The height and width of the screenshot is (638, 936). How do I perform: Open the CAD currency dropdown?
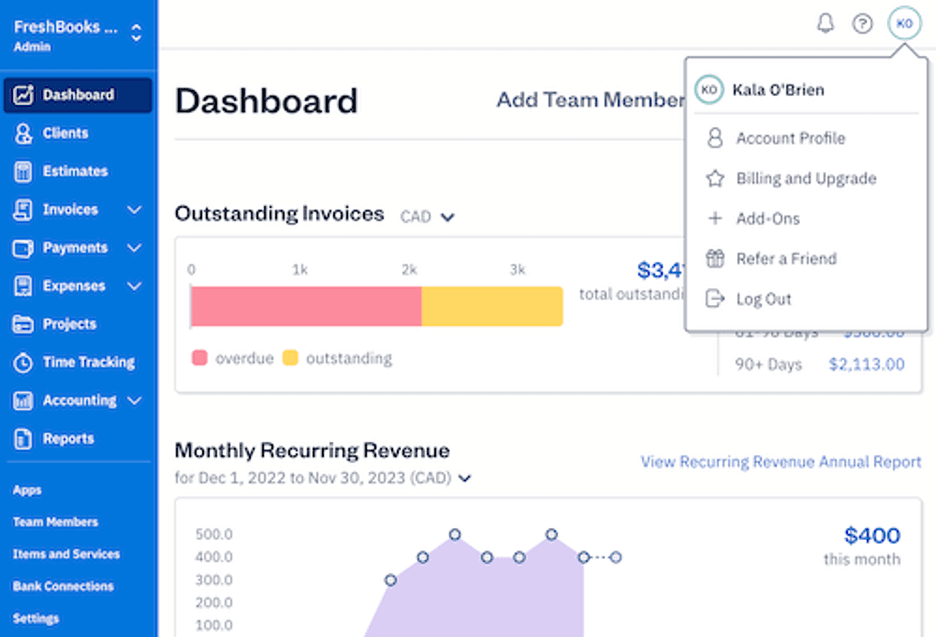(428, 216)
